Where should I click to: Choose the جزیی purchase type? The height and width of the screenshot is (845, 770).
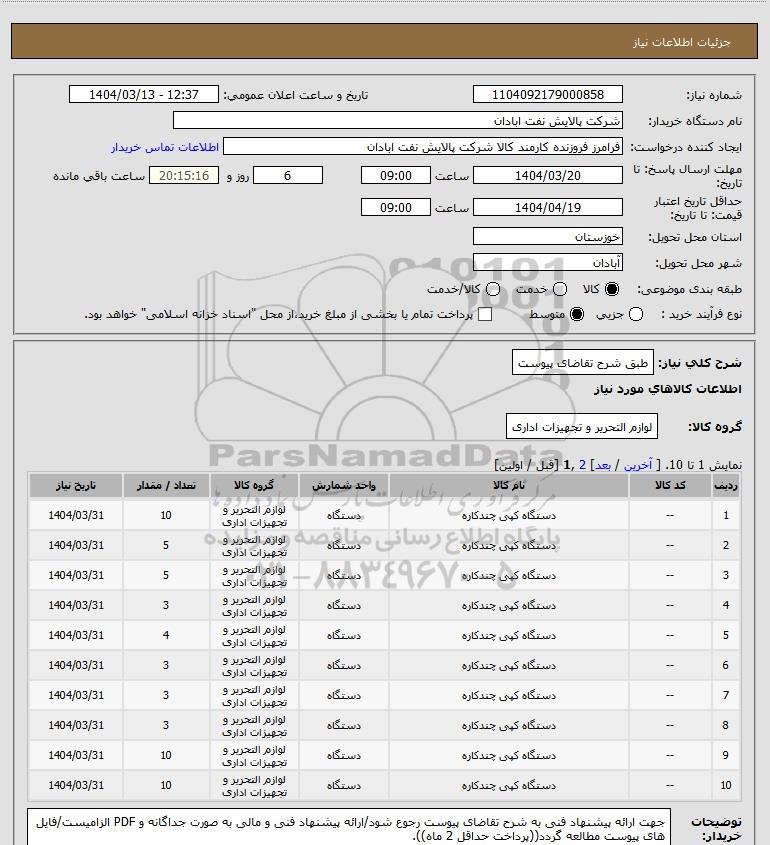[x=636, y=314]
